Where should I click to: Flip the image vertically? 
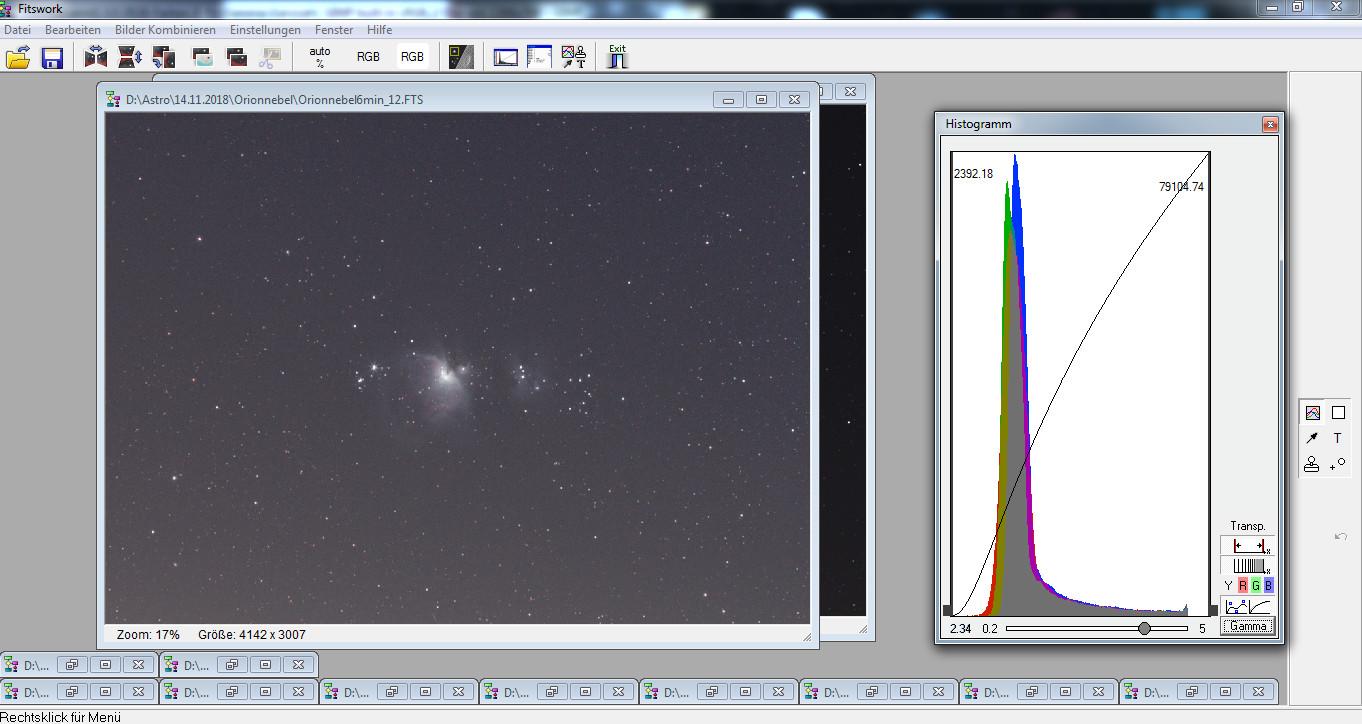click(130, 57)
